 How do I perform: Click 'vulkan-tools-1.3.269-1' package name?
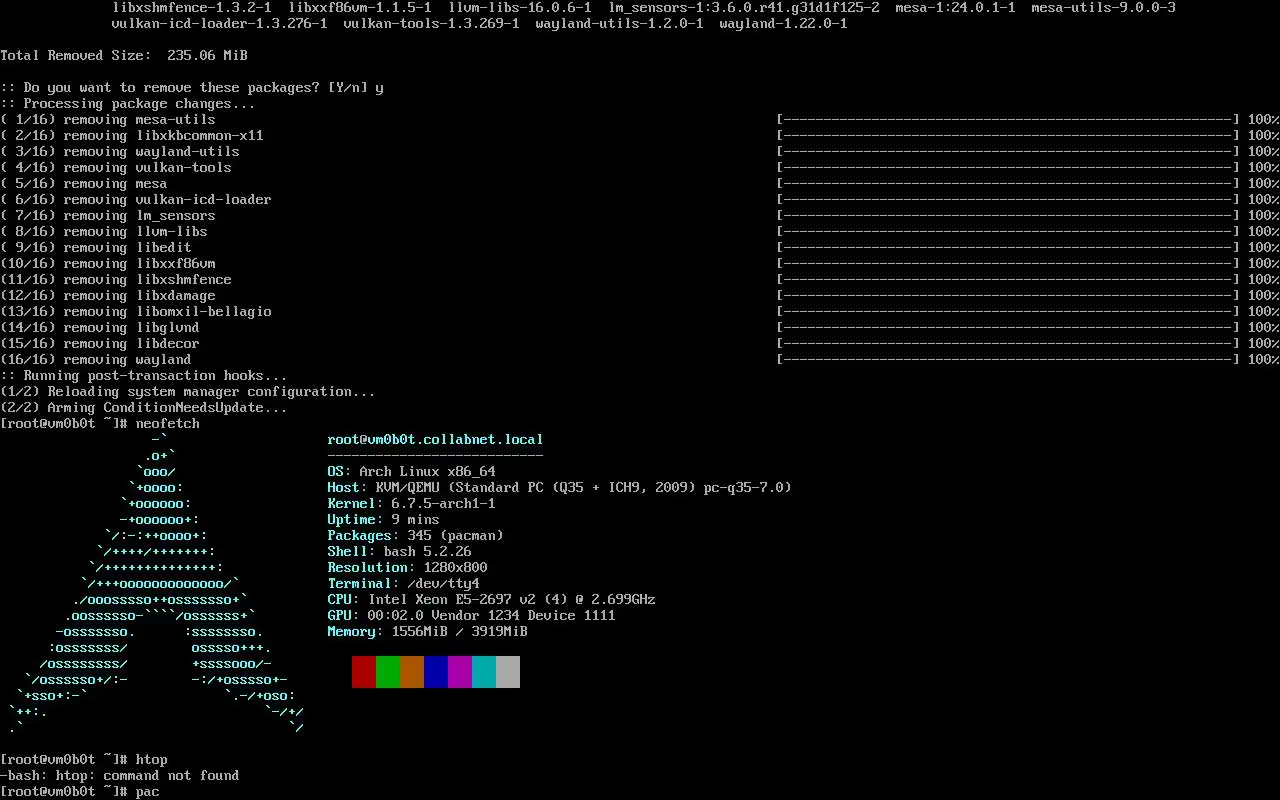tap(432, 24)
